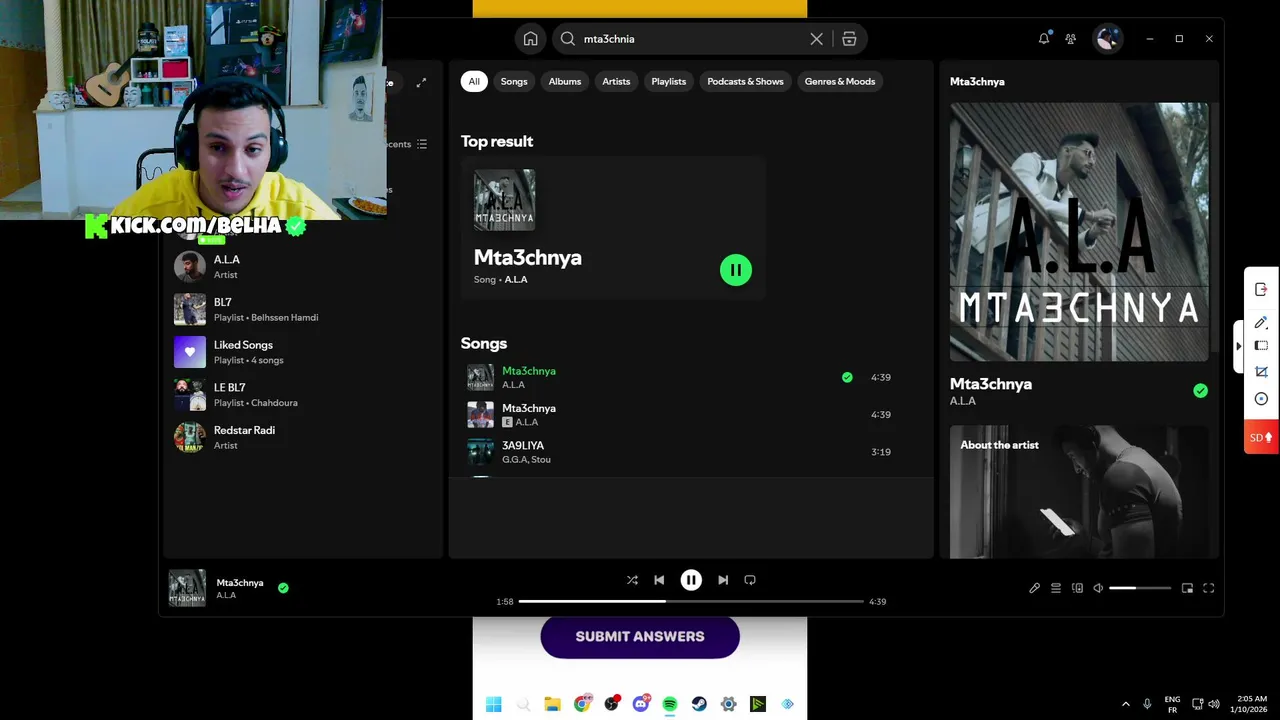Click the album thumbnail in player bar
The height and width of the screenshot is (720, 1280).
[187, 588]
